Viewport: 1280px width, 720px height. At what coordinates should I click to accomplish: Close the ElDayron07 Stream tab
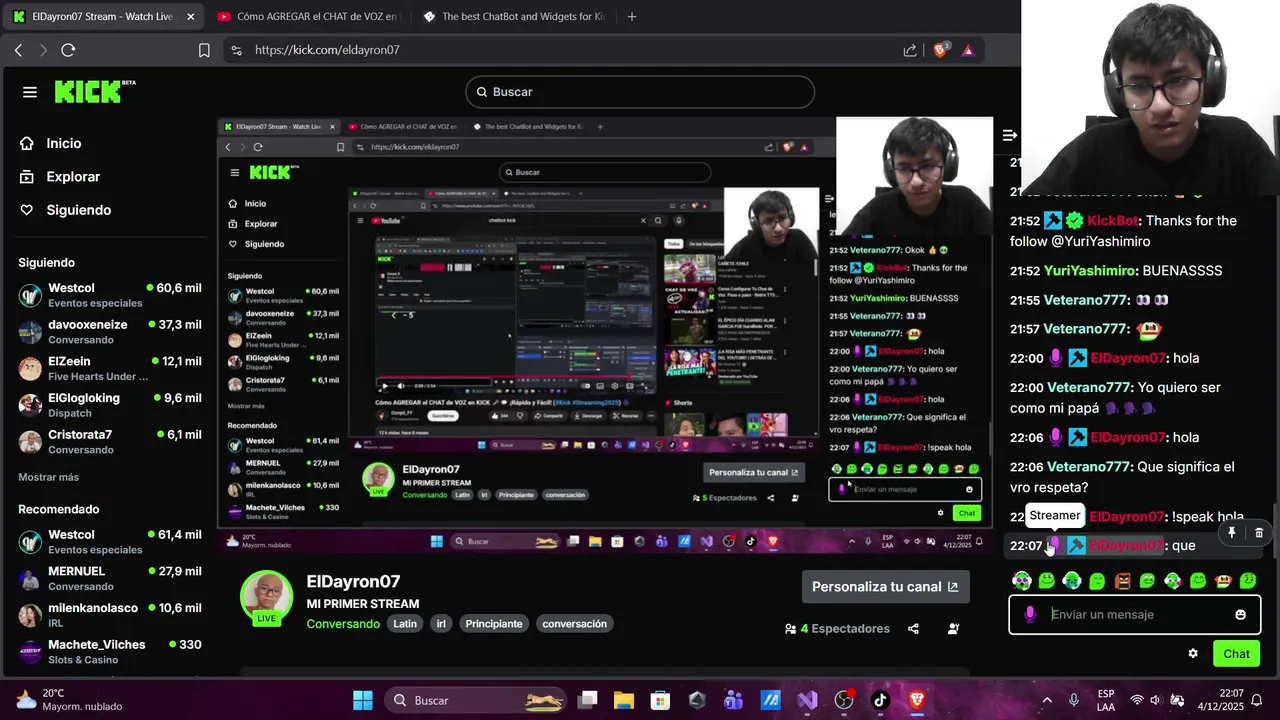190,16
